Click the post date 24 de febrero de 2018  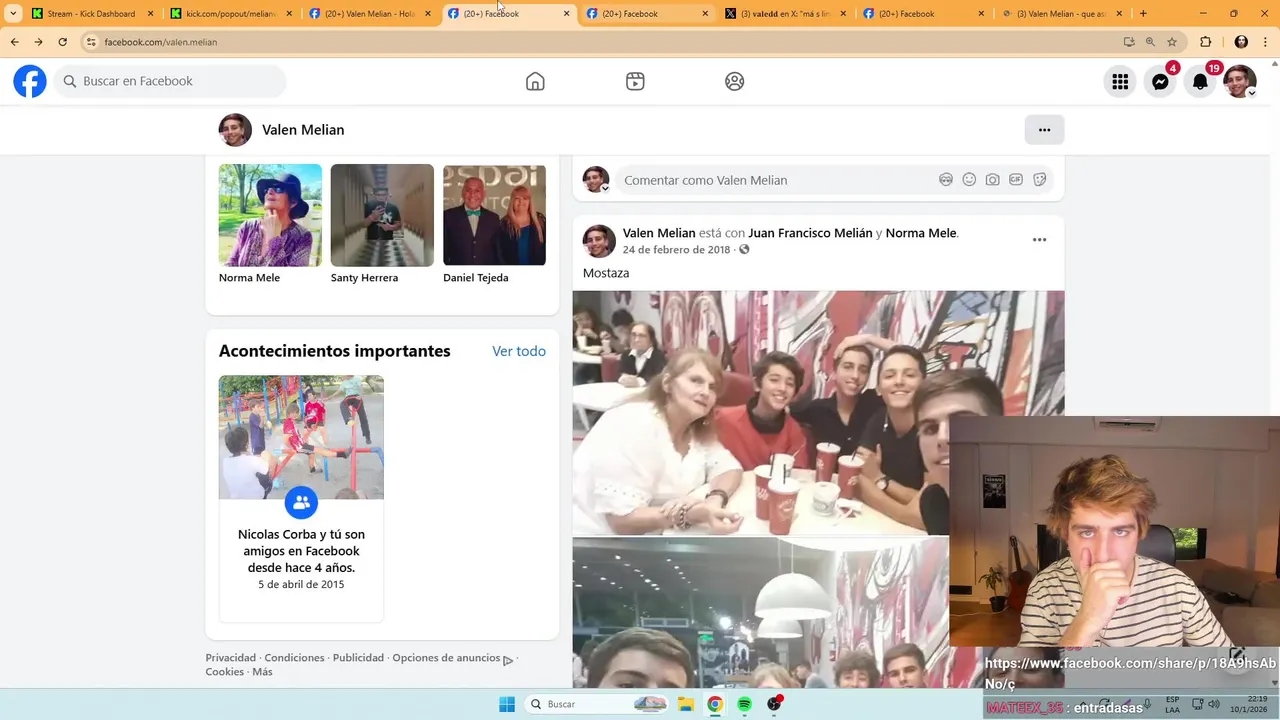(676, 250)
